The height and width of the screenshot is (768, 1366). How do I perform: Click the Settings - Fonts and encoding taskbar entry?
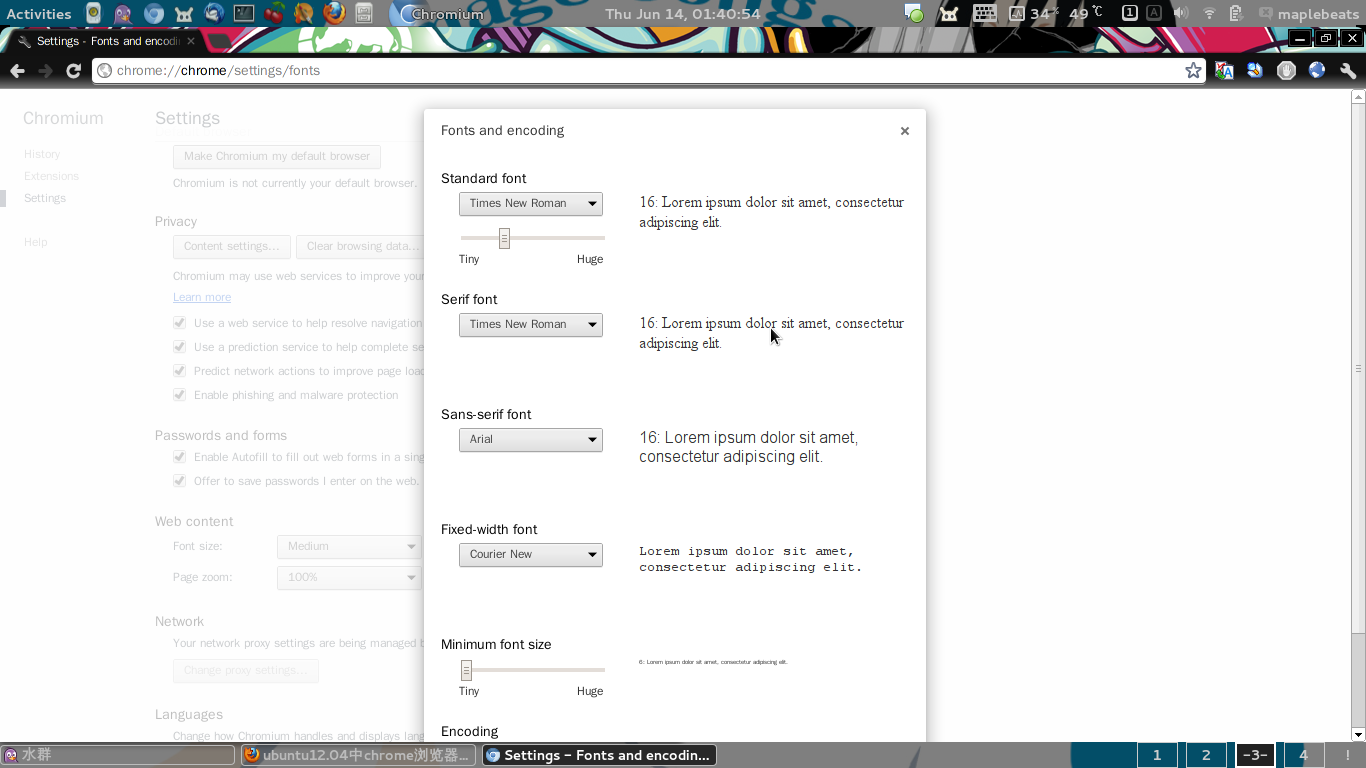600,755
